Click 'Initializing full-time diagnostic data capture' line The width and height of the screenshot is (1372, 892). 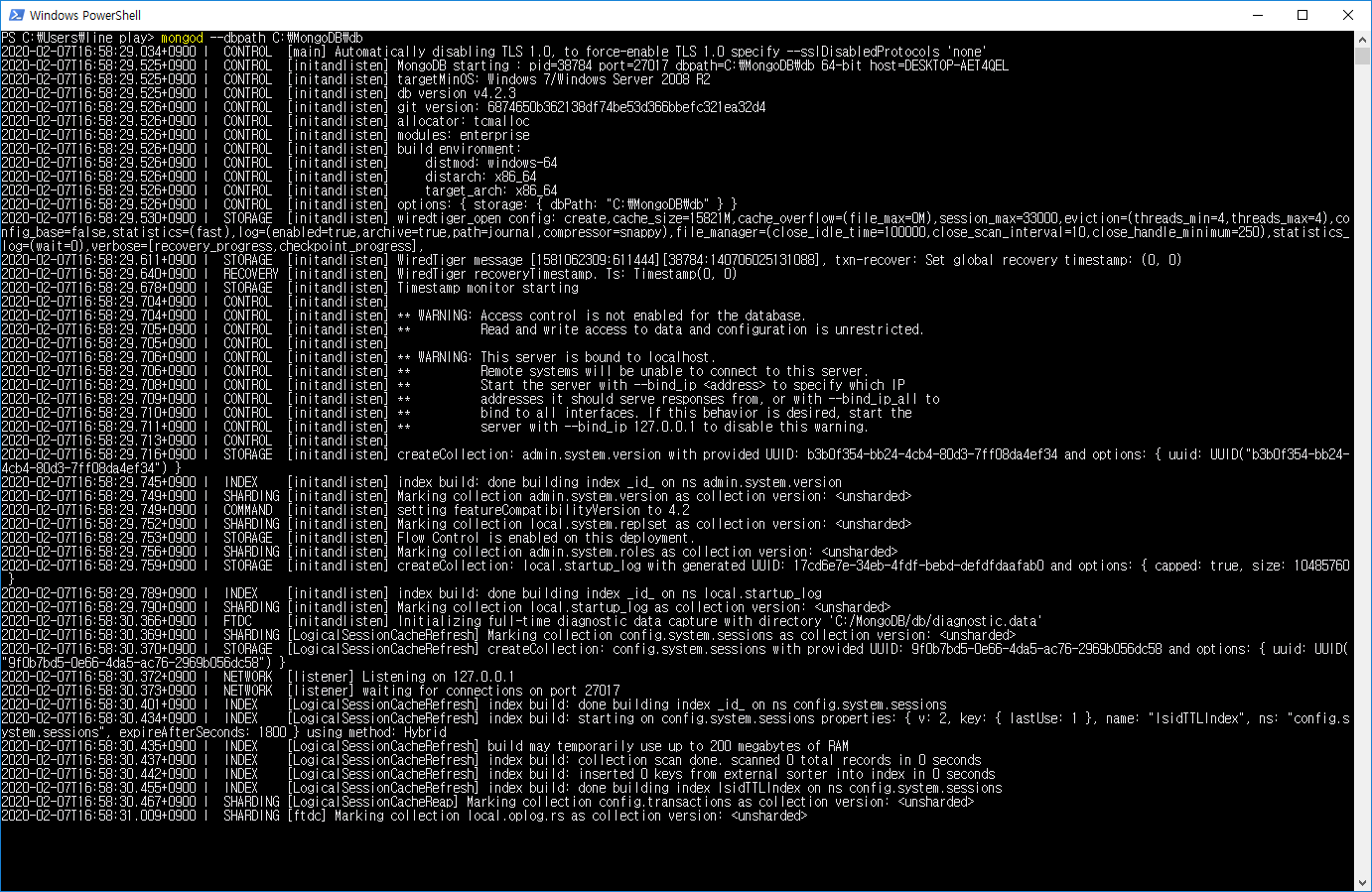coord(720,621)
